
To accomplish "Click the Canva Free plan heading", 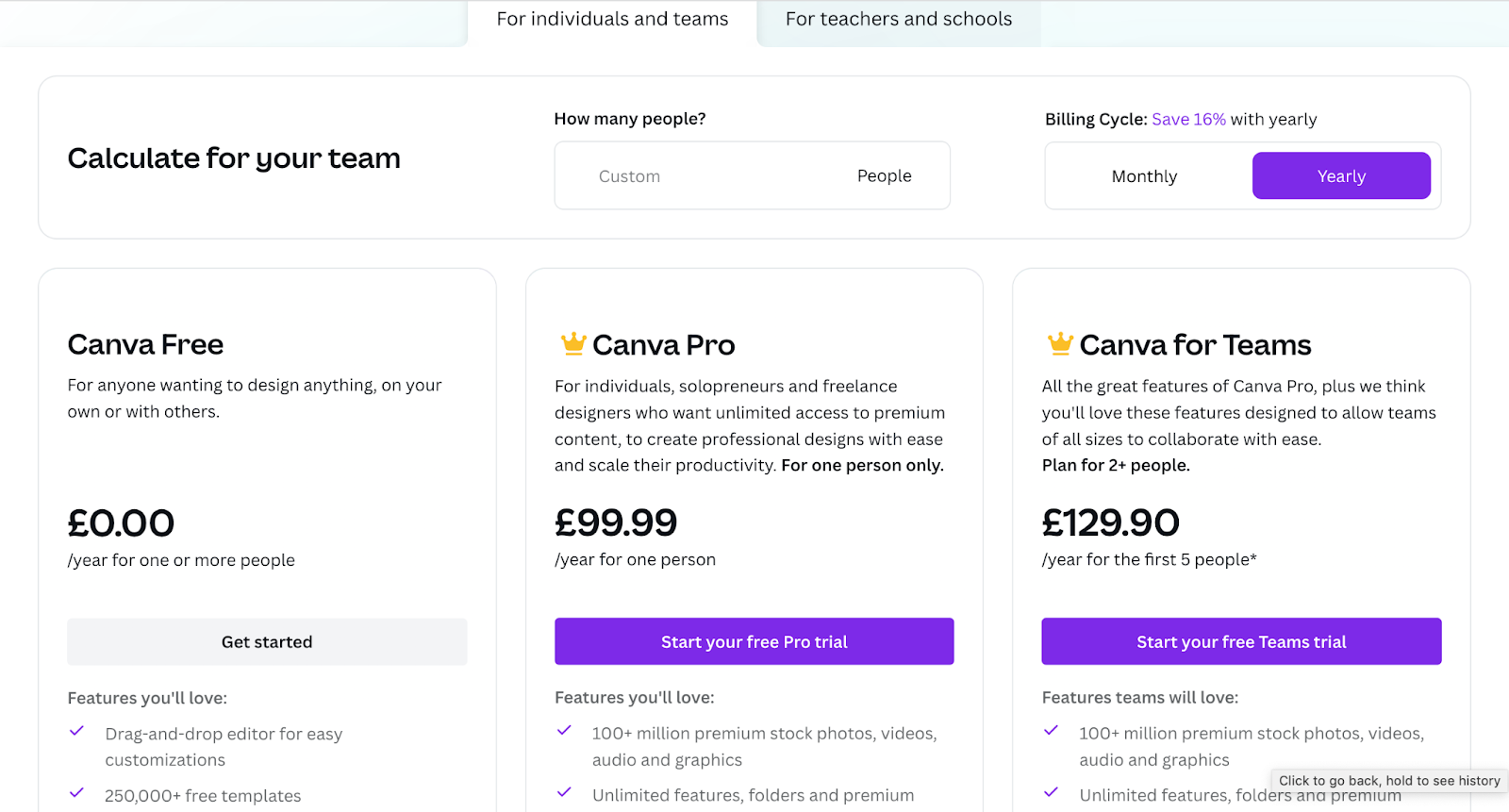I will point(145,345).
